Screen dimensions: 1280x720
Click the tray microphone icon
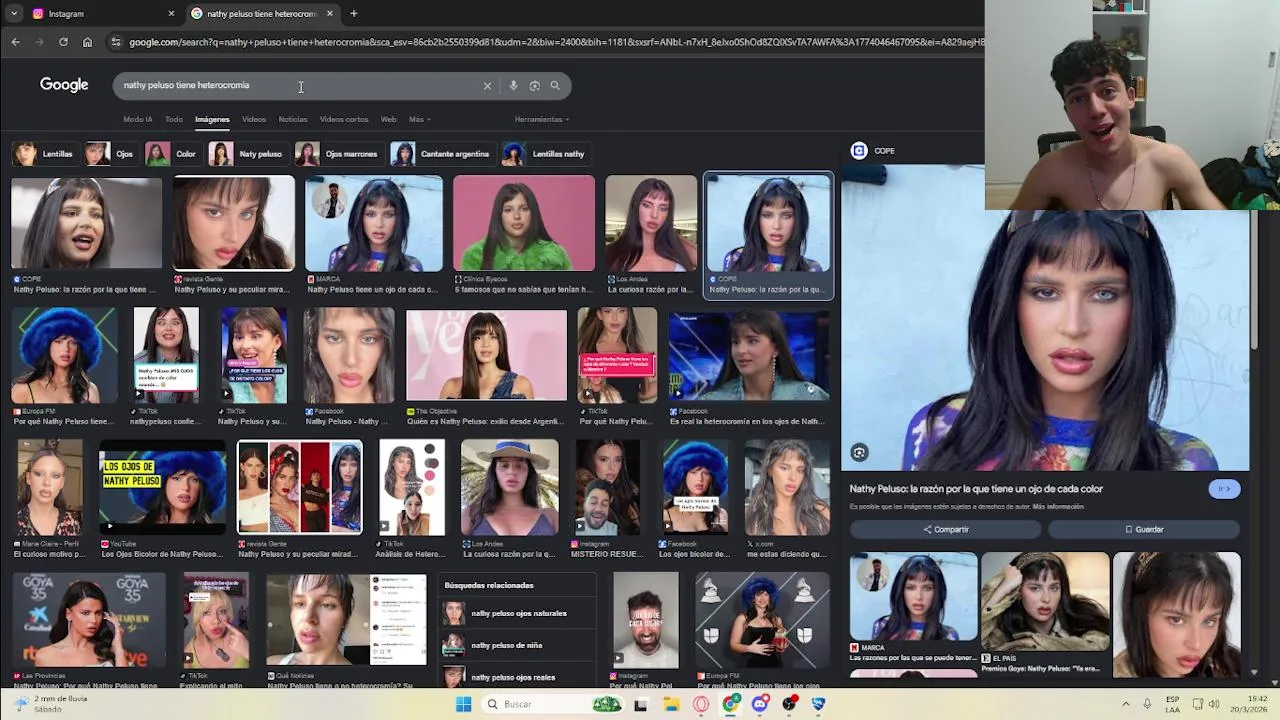(1147, 704)
